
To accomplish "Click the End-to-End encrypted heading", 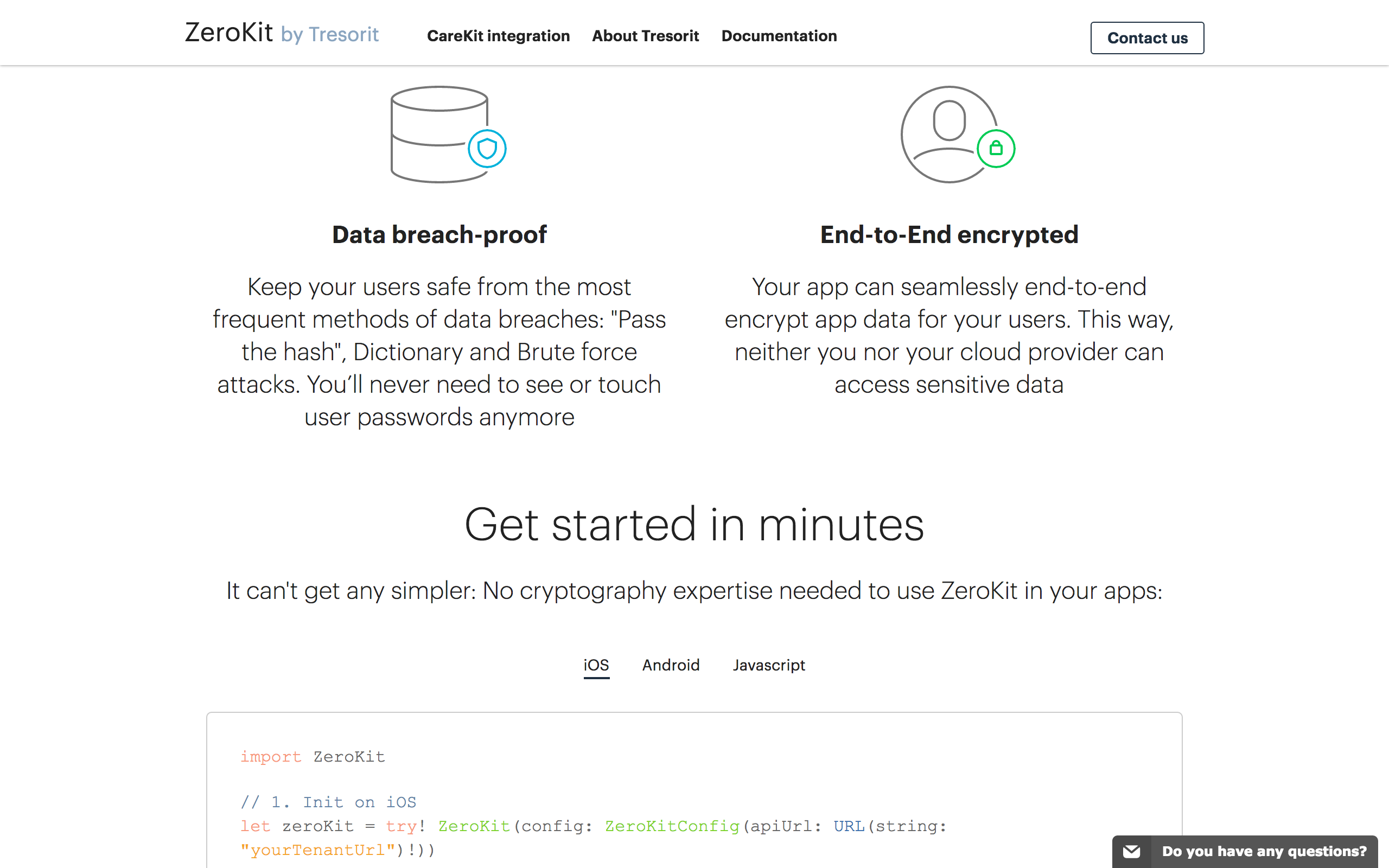I will (949, 234).
